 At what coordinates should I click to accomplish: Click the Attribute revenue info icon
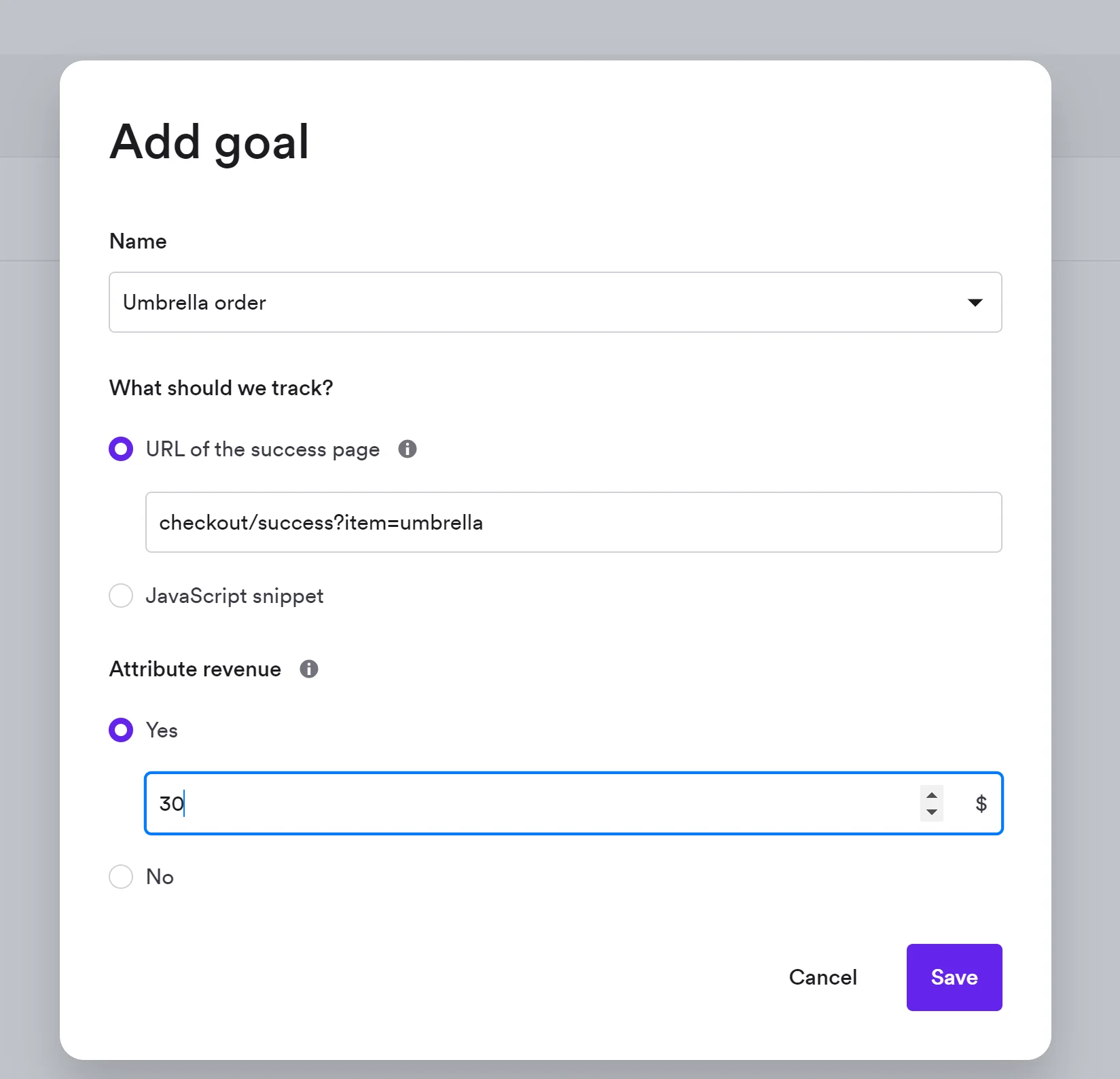[x=309, y=669]
